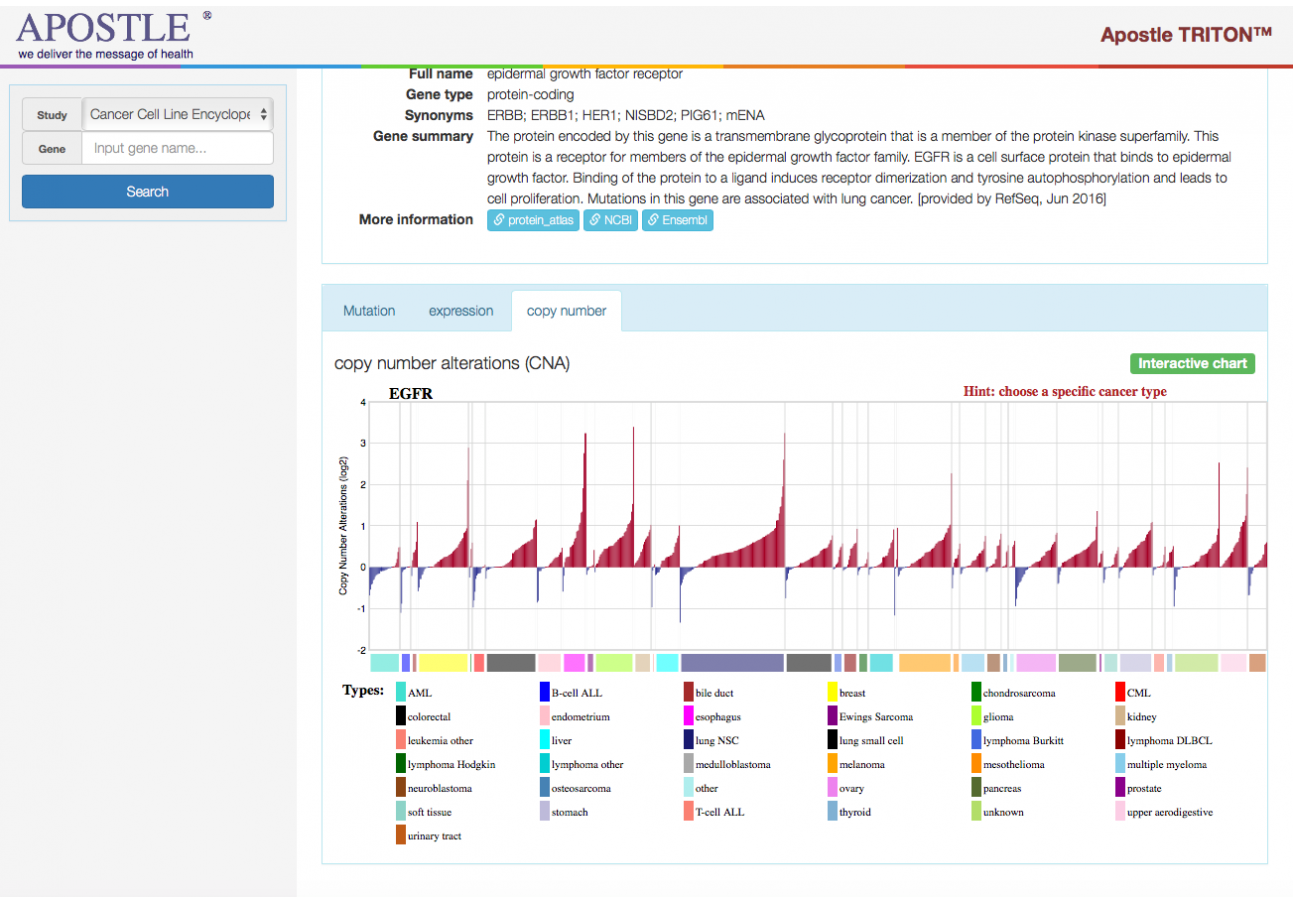Click the neuroblastoma legend swatch
Screen dimensions: 1293x904
(x=401, y=788)
